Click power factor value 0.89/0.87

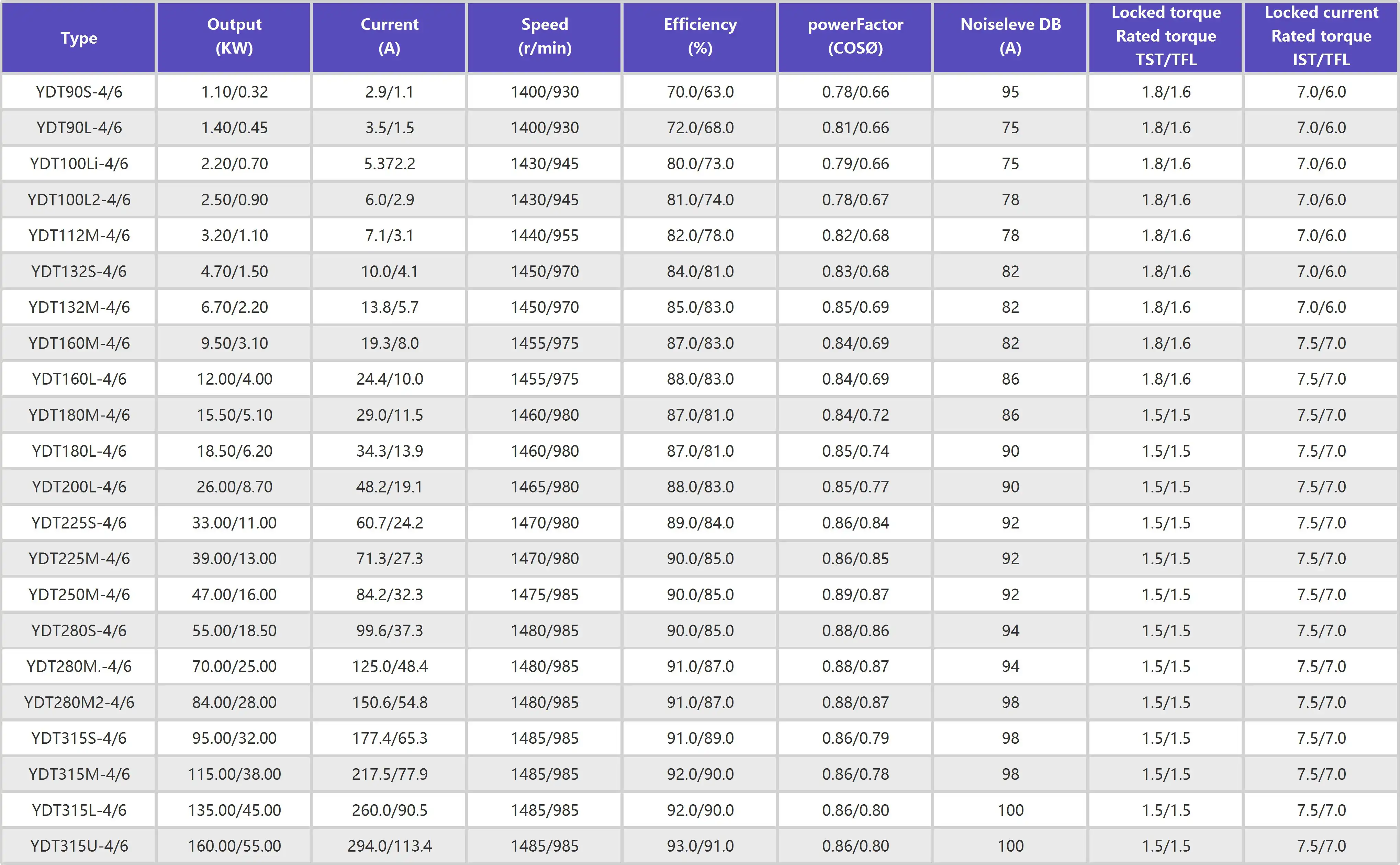855,594
